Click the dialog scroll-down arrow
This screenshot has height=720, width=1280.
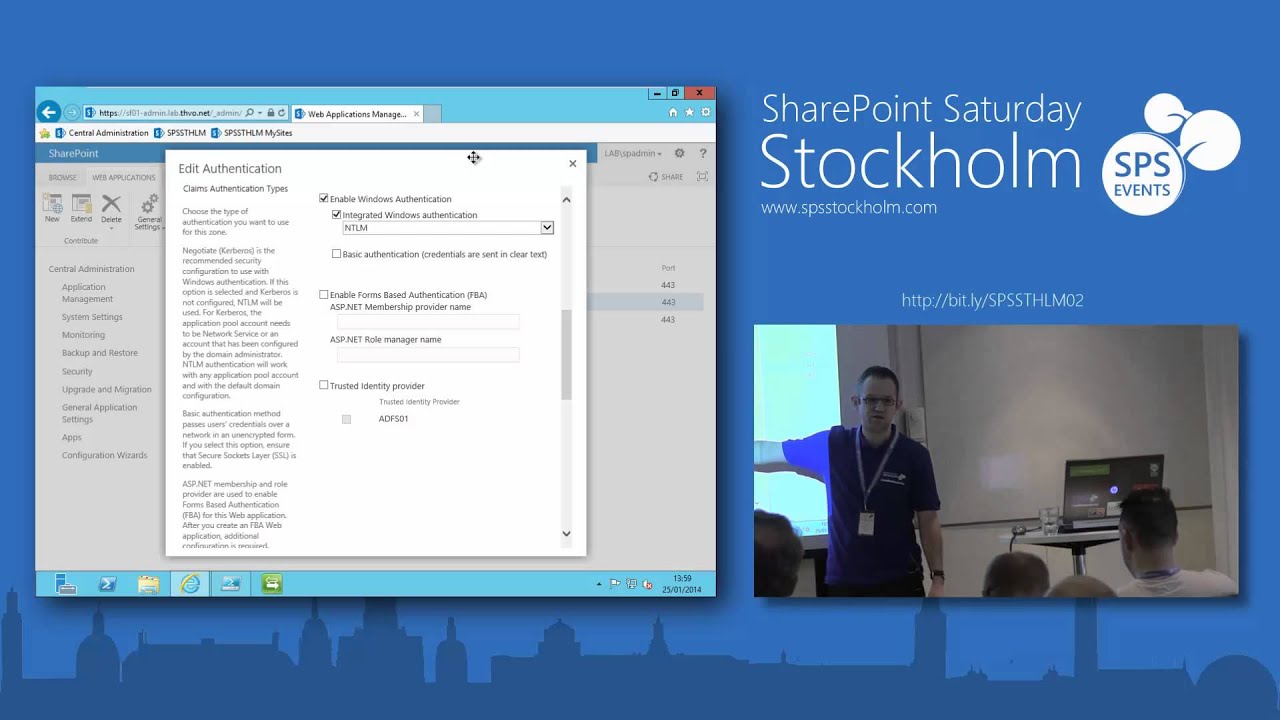click(566, 533)
